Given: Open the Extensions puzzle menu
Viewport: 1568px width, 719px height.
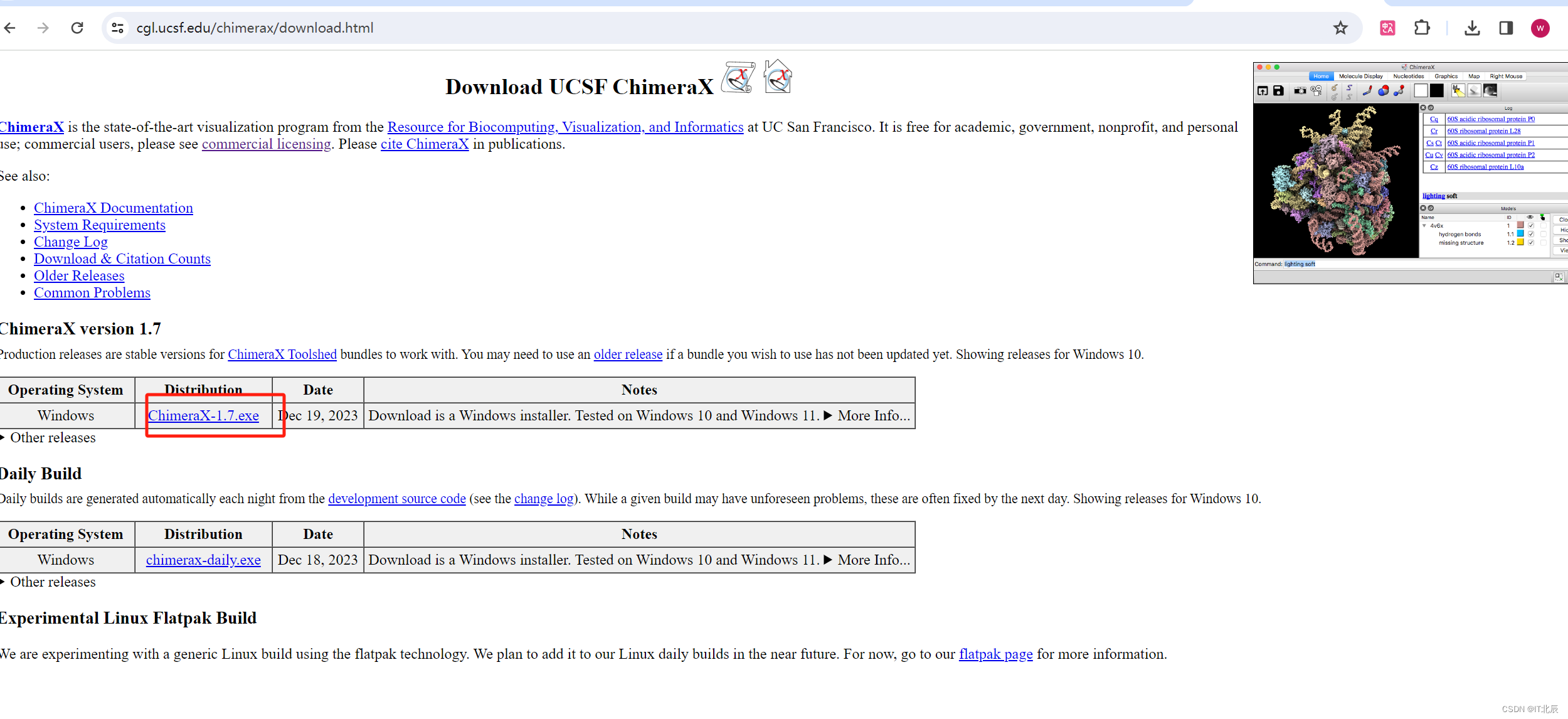Looking at the screenshot, I should coord(1422,28).
